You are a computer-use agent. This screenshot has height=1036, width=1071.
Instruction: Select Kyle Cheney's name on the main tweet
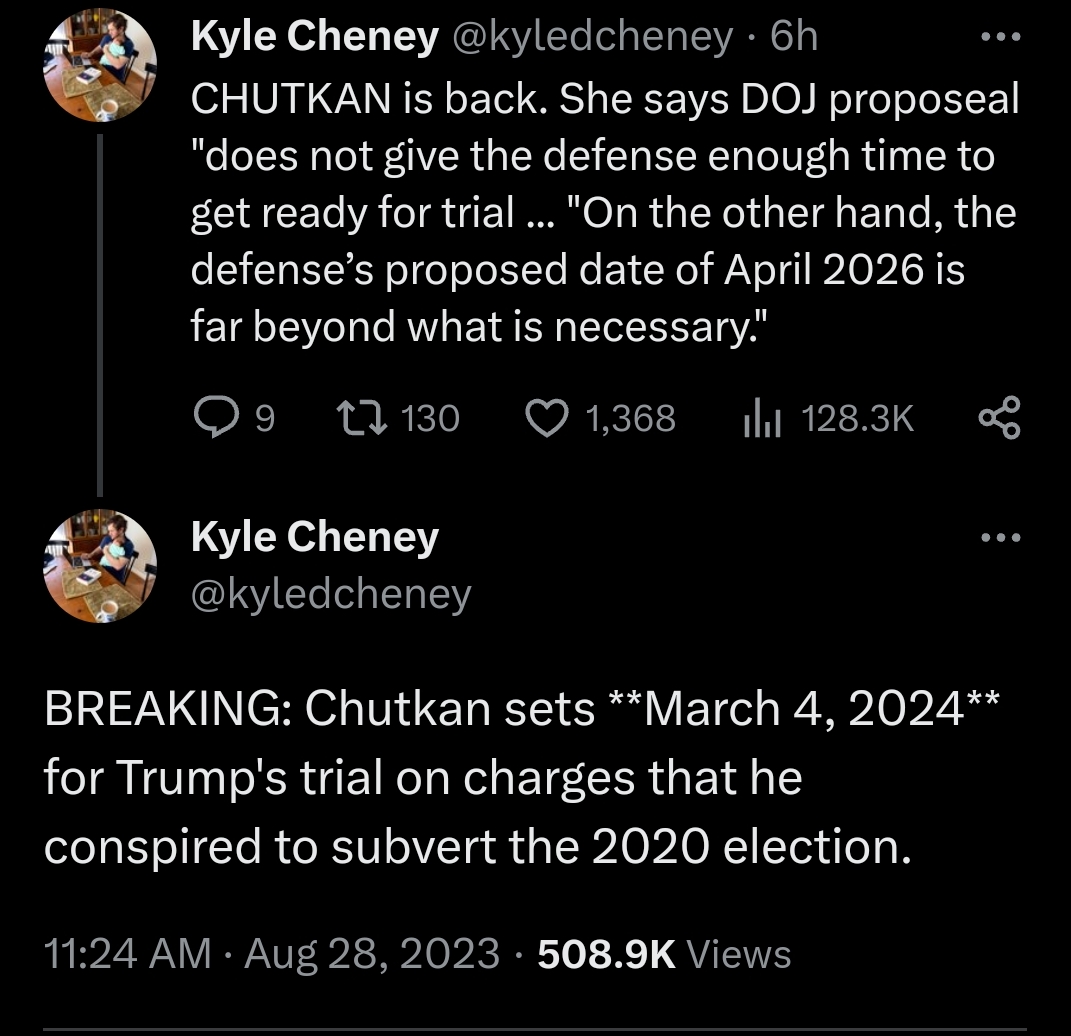[x=314, y=537]
